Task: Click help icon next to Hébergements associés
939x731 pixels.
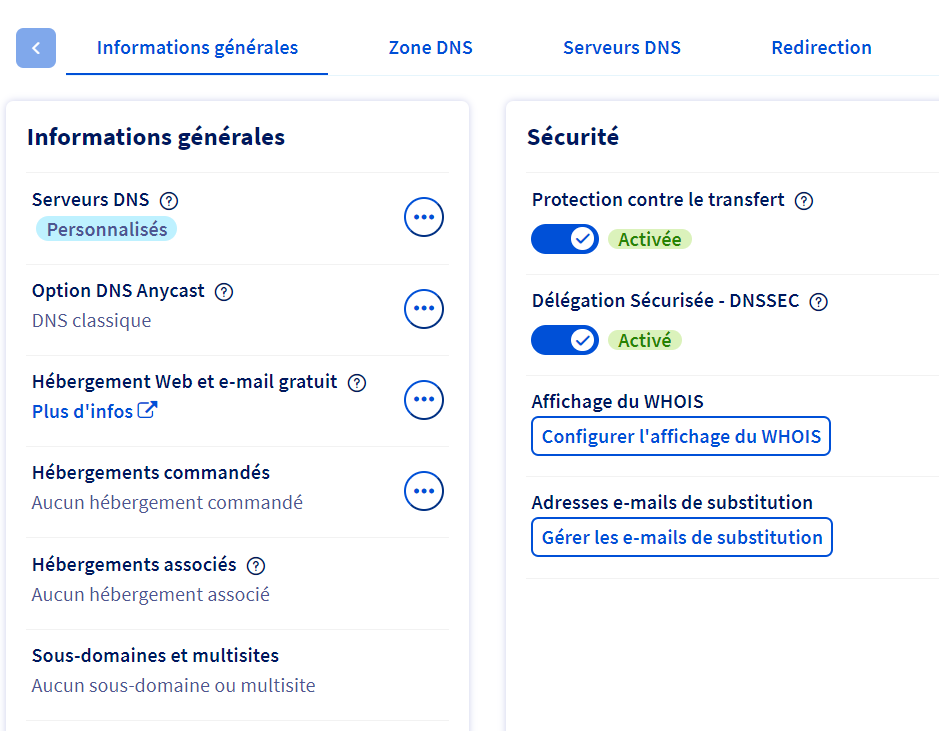Action: (256, 566)
